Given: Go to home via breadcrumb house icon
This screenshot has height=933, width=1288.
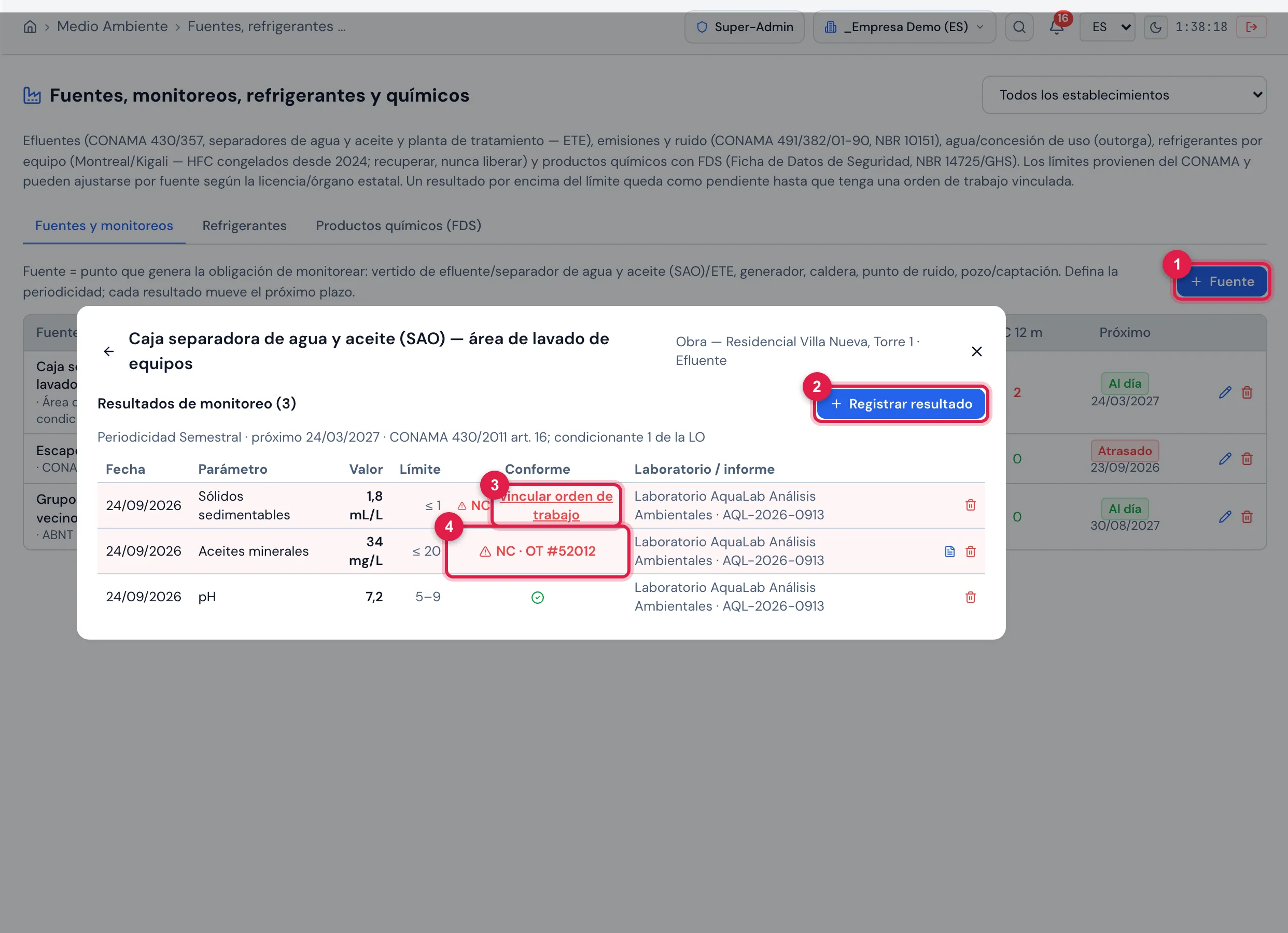Looking at the screenshot, I should pos(30,26).
